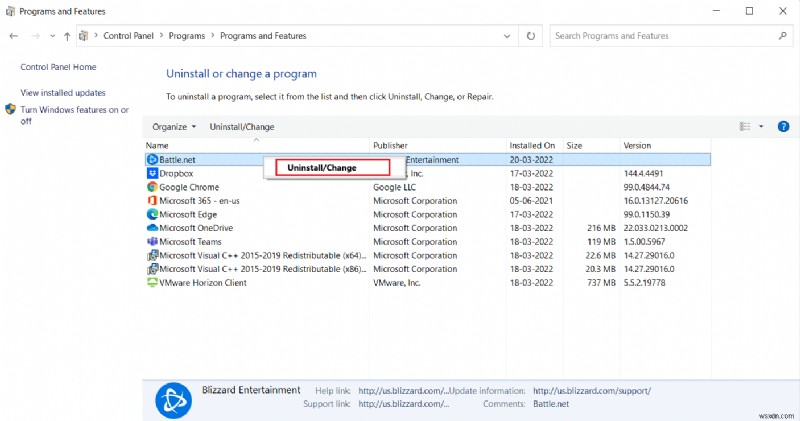Image resolution: width=800 pixels, height=421 pixels.
Task: Select the Microsoft OneDrive entry
Action: click(x=196, y=228)
